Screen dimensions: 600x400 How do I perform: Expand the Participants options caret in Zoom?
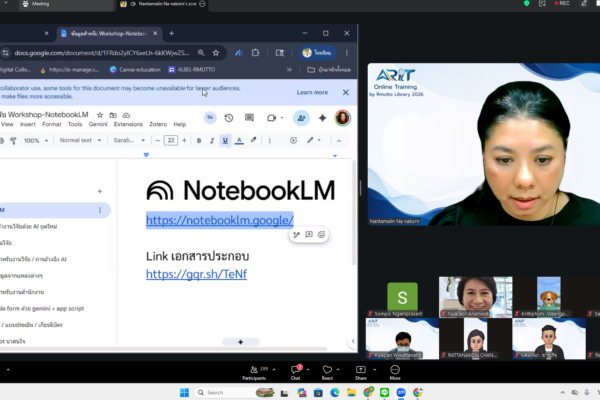click(x=274, y=369)
